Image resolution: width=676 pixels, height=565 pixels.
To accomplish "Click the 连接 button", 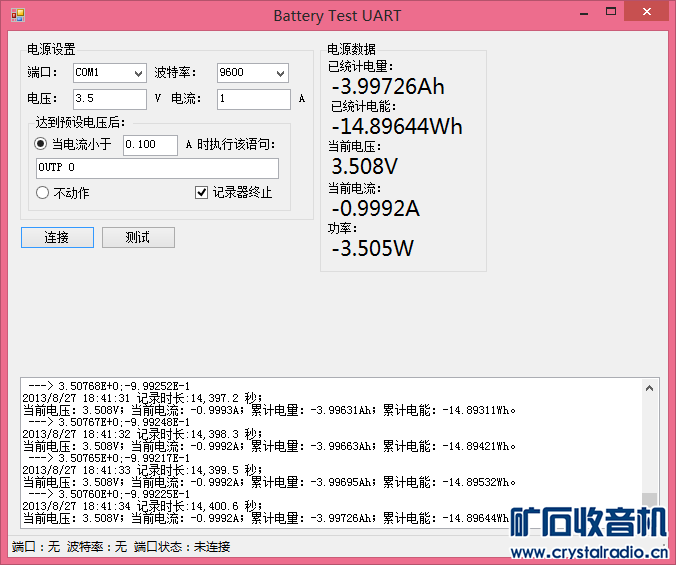I will [x=57, y=237].
